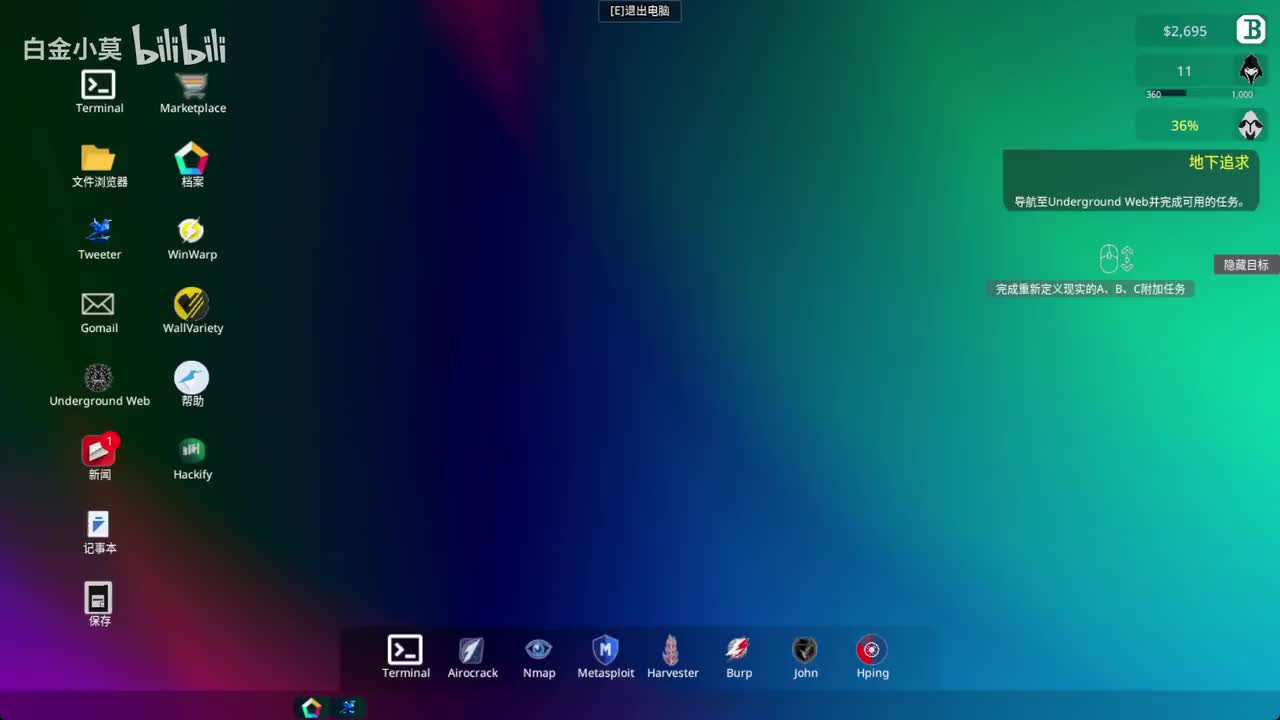
Task: Launch the Hackify music icon
Action: pos(191,450)
